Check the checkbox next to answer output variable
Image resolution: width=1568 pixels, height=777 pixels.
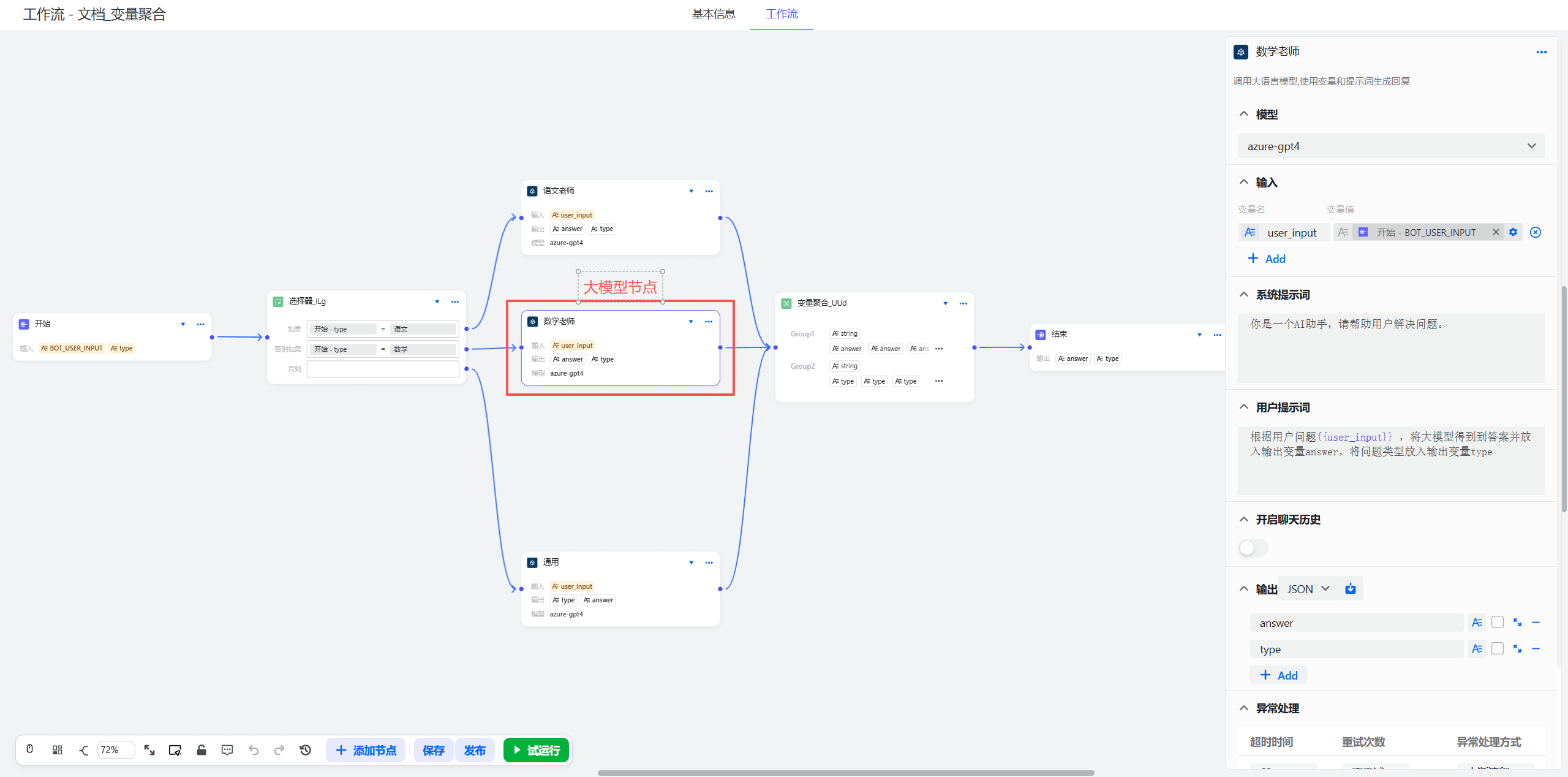tap(1498, 622)
